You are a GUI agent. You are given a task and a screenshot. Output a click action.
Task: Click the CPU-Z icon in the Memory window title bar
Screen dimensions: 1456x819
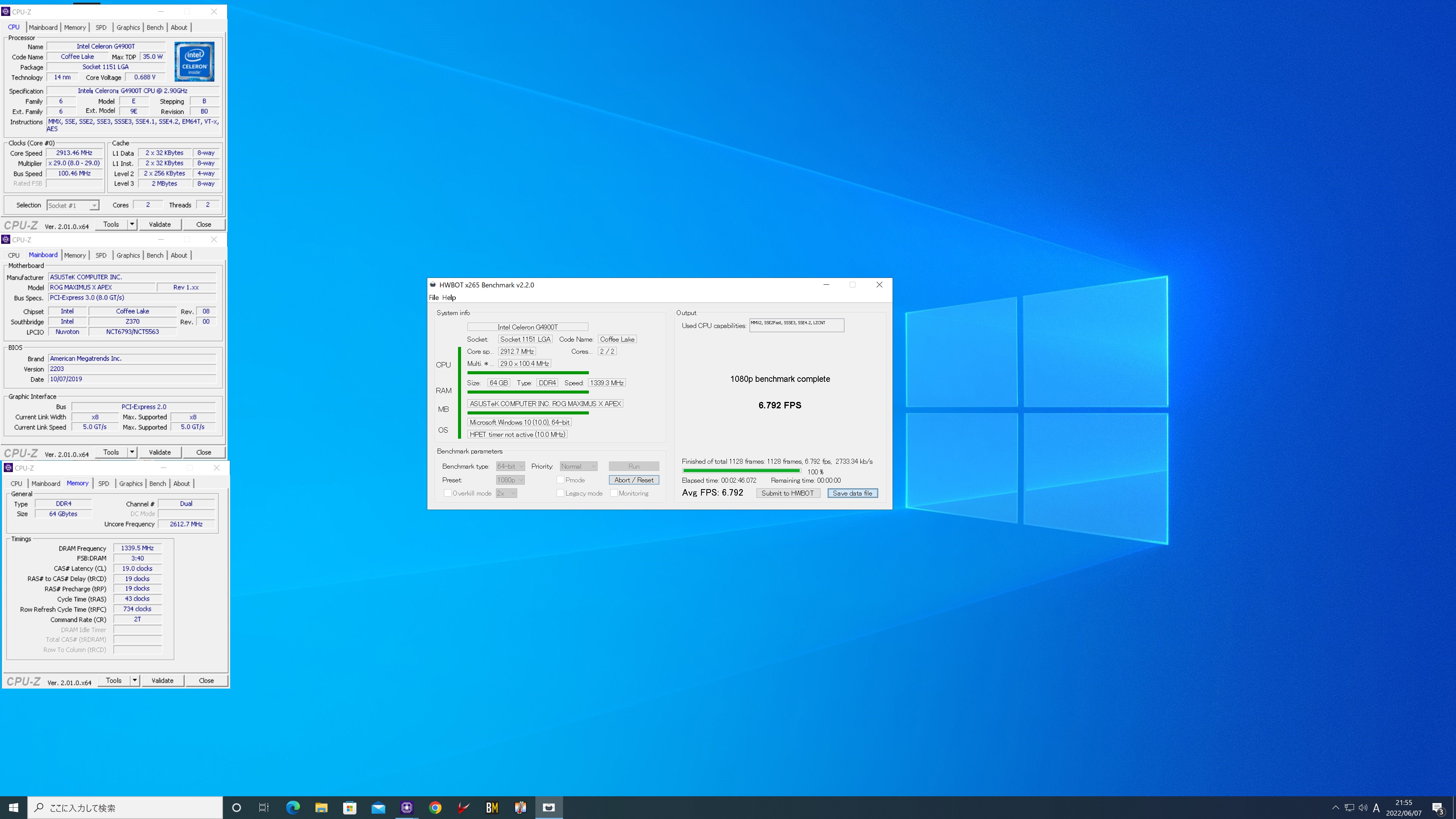[x=8, y=468]
